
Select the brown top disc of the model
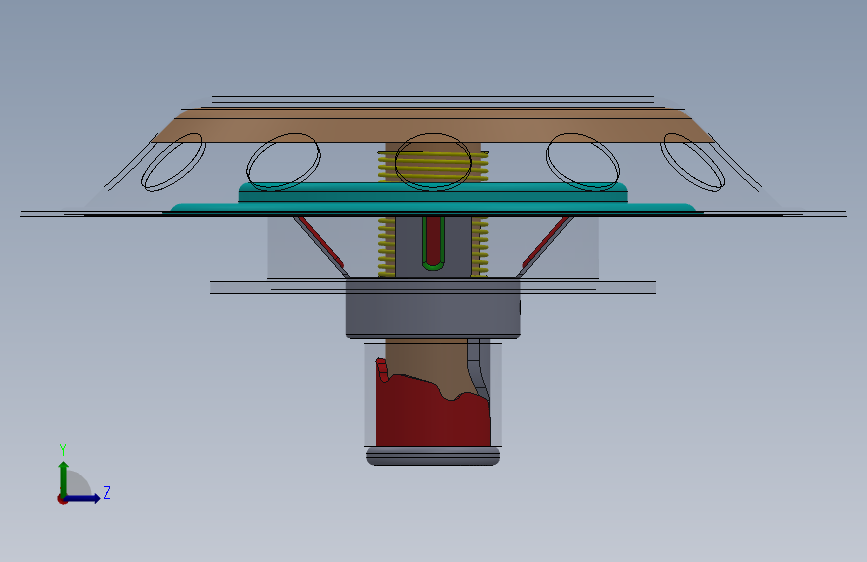point(432,126)
